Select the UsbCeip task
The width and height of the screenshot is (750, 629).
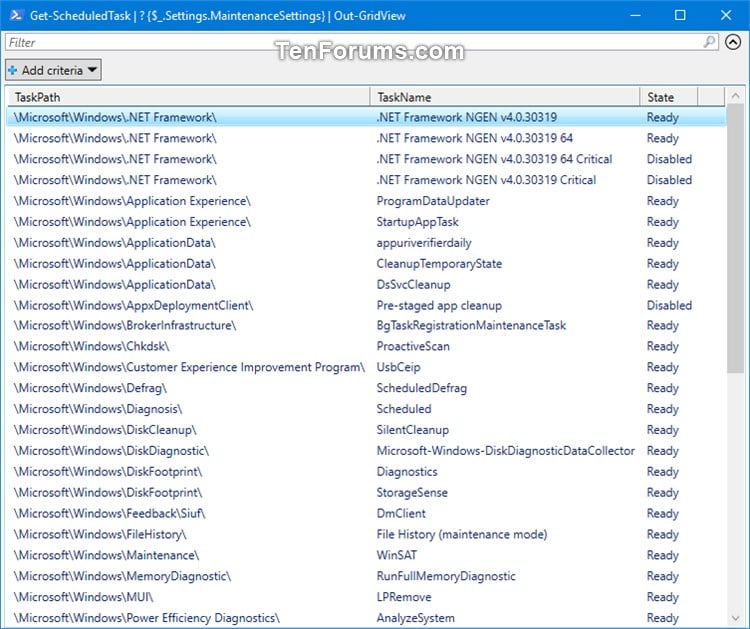click(366, 367)
